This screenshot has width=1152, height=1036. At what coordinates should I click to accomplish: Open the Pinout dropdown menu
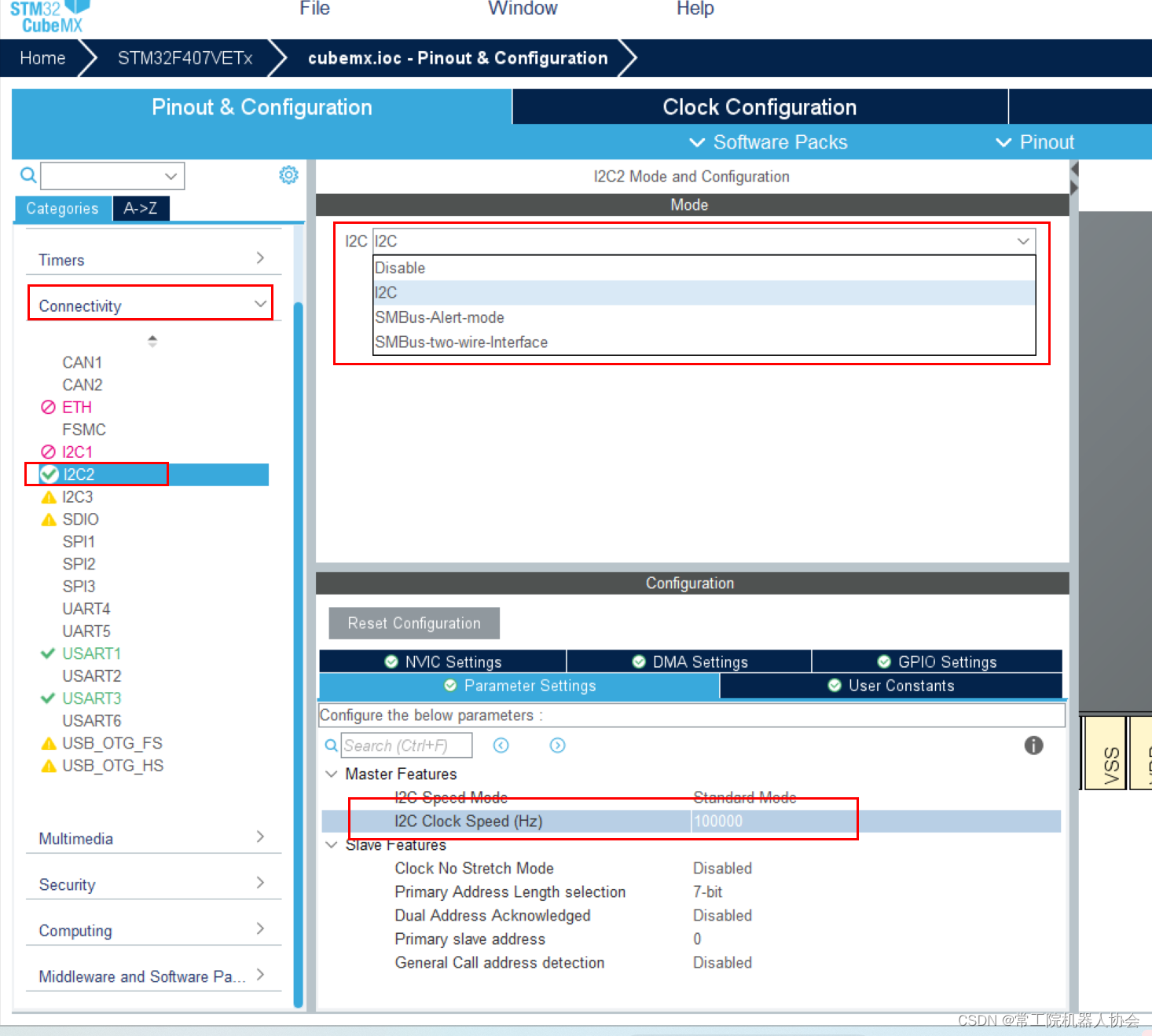[x=1035, y=142]
